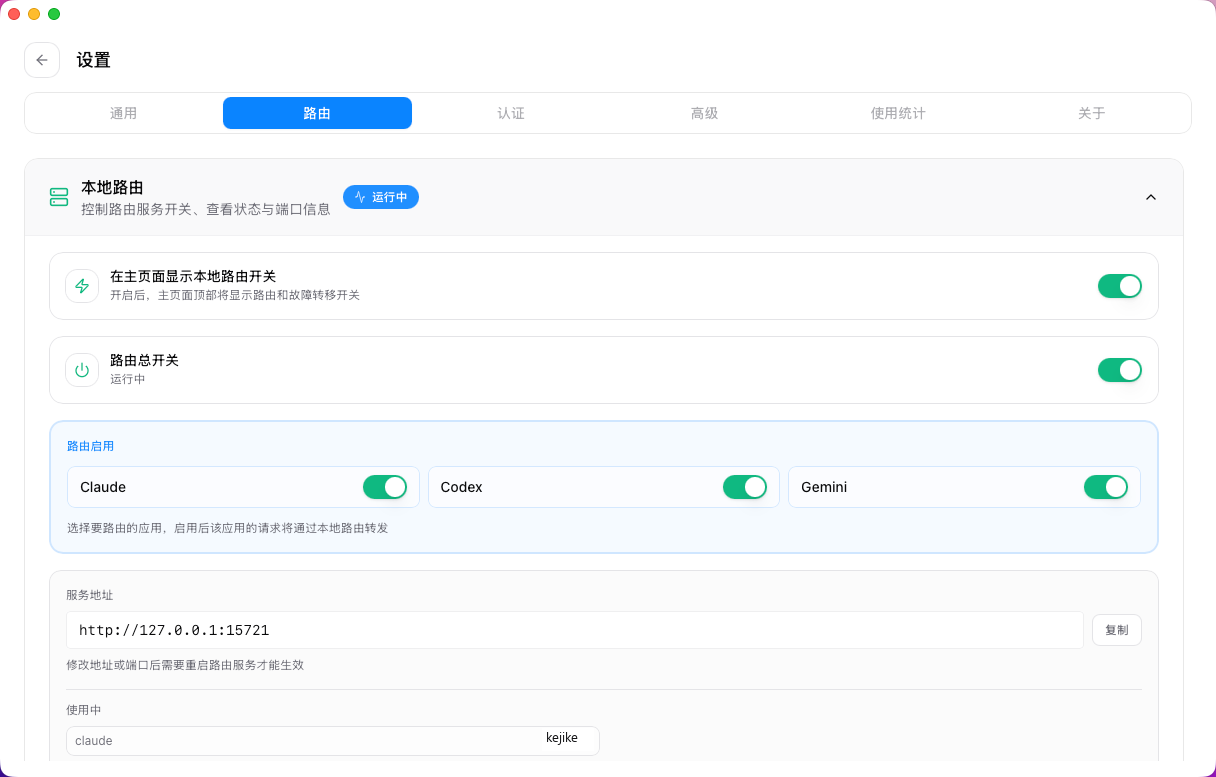Open the 关于 tab
Screen dimensions: 1216x777
click(x=1092, y=113)
